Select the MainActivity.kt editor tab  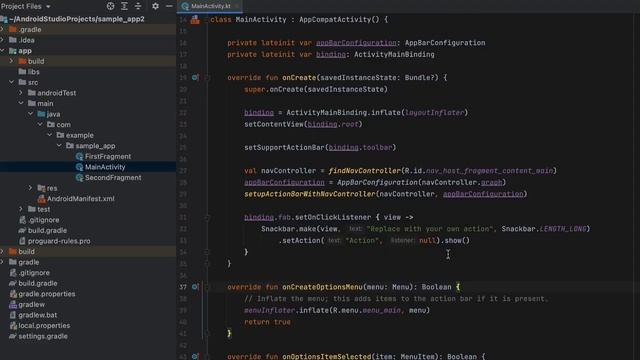pos(210,6)
